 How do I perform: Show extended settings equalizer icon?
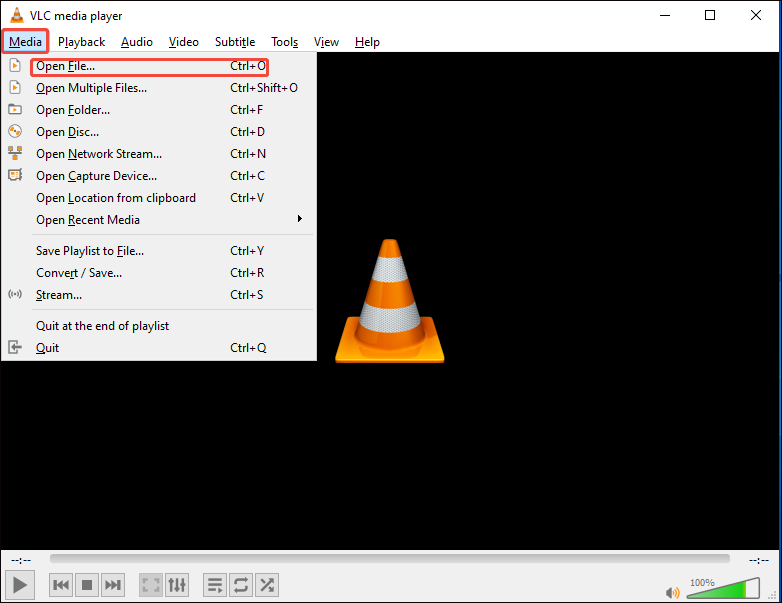tap(177, 585)
